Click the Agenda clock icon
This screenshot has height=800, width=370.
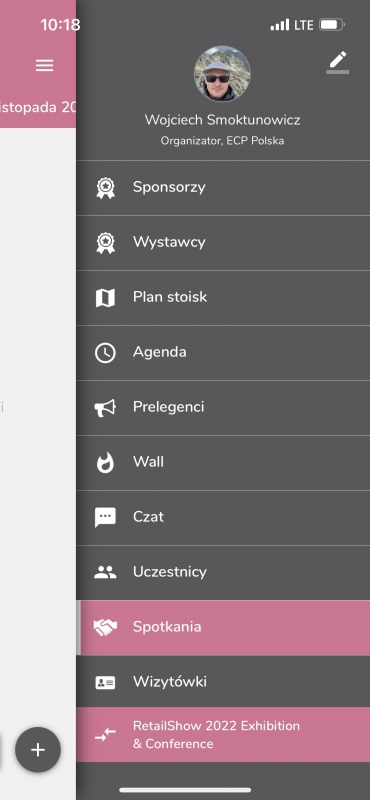(105, 353)
